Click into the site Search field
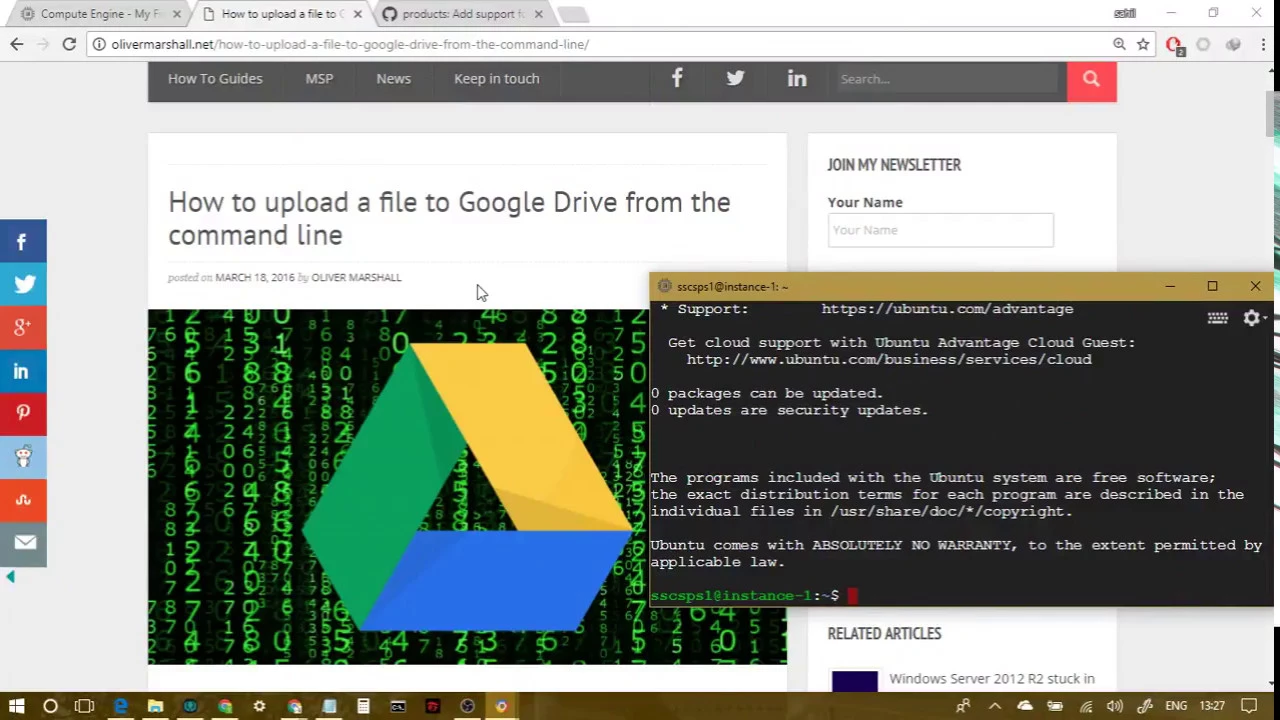The width and height of the screenshot is (1280, 720). point(948,79)
